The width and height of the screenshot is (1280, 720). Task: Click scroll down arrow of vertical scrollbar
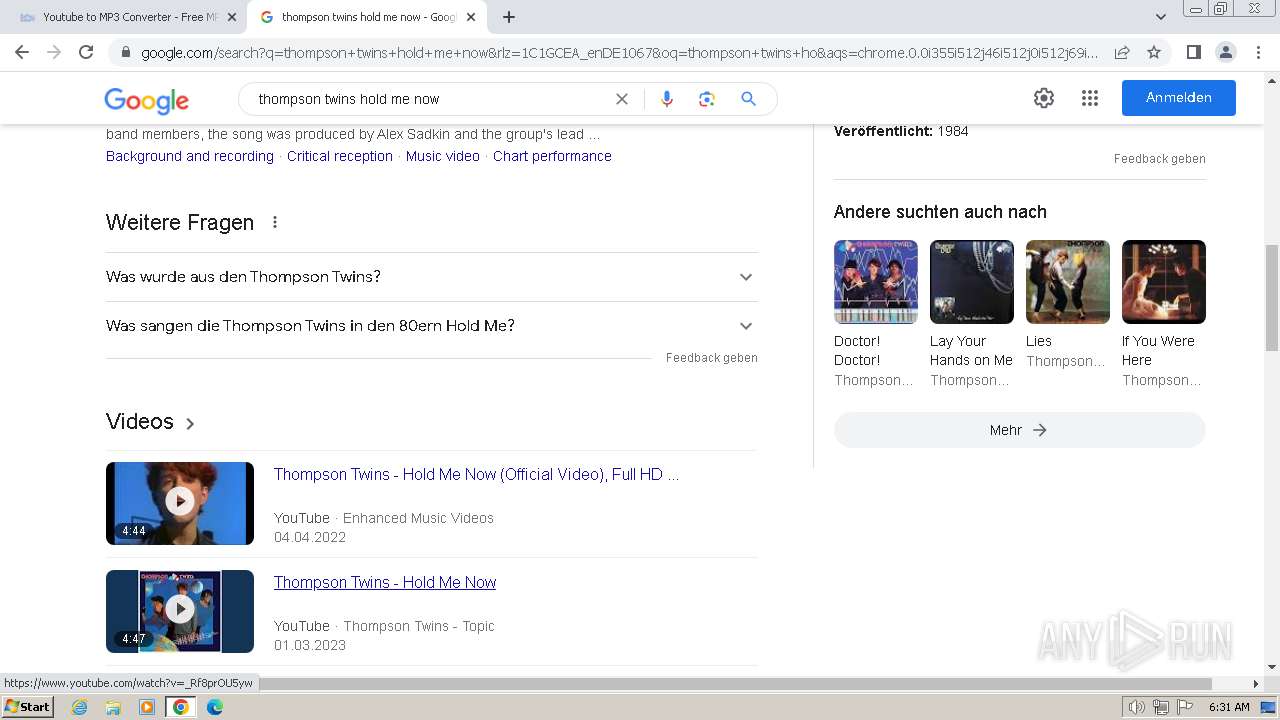[x=1272, y=667]
